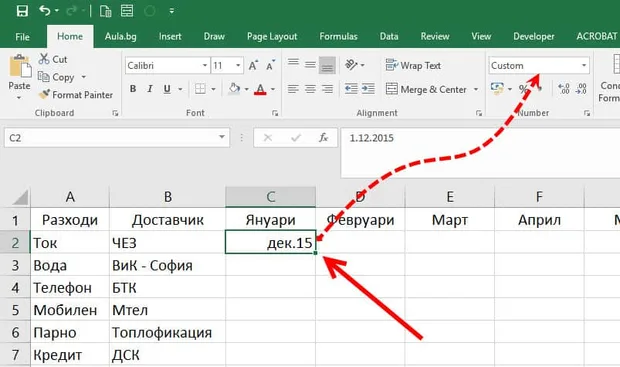620x367 pixels.
Task: Switch to the Review tab
Action: click(435, 36)
